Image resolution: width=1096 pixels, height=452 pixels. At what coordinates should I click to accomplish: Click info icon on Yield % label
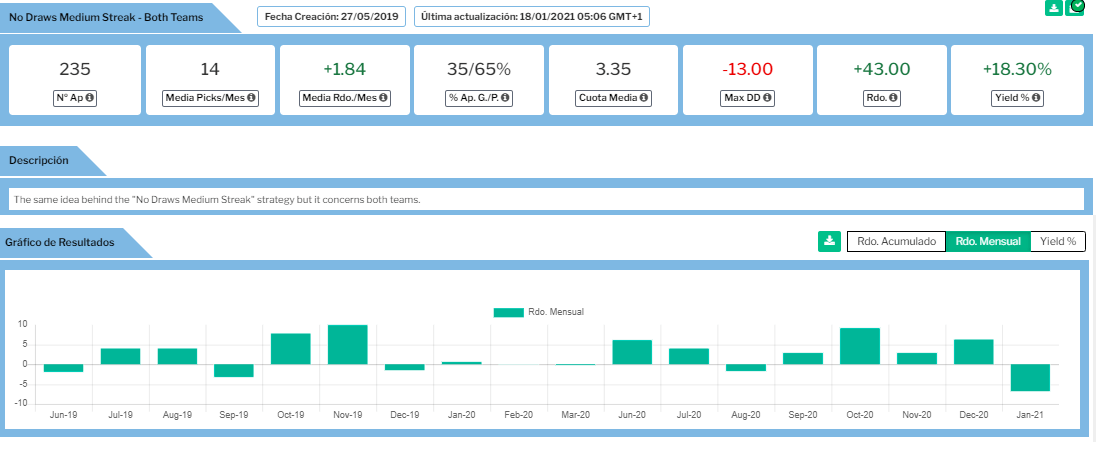(1037, 98)
